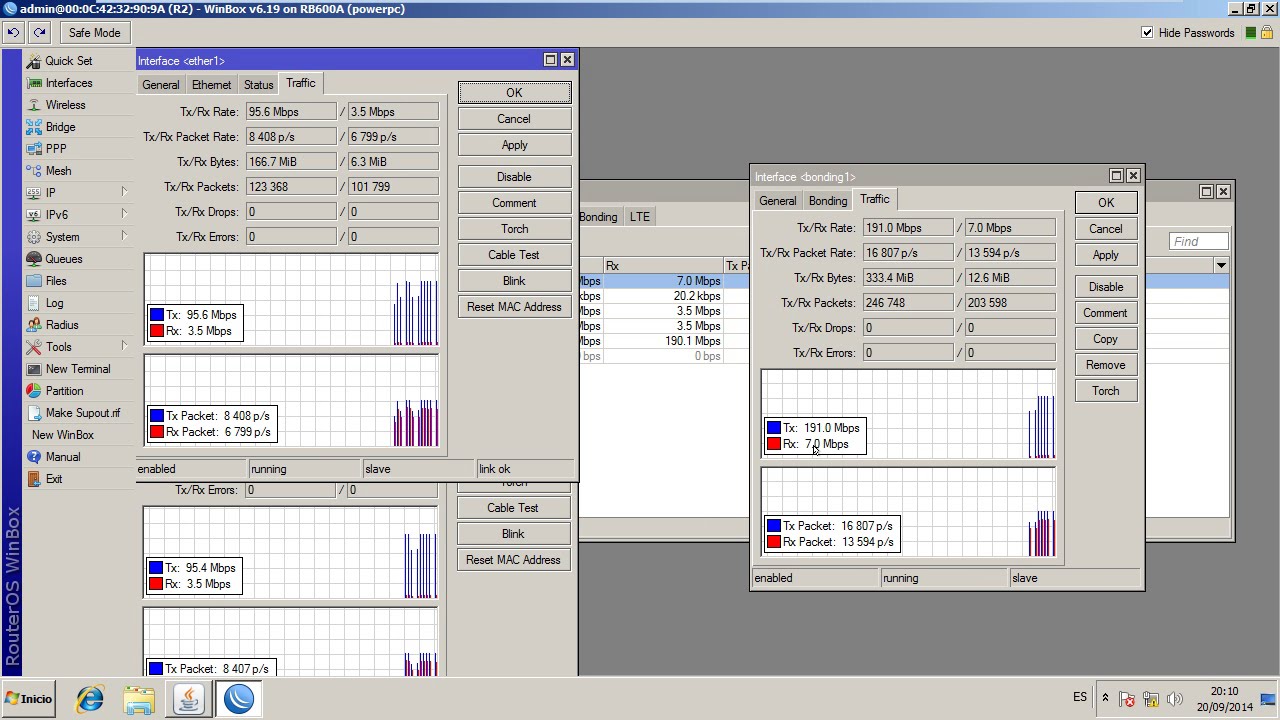Switch to WinBox taskbar icon
This screenshot has width=1280, height=720.
(x=239, y=699)
